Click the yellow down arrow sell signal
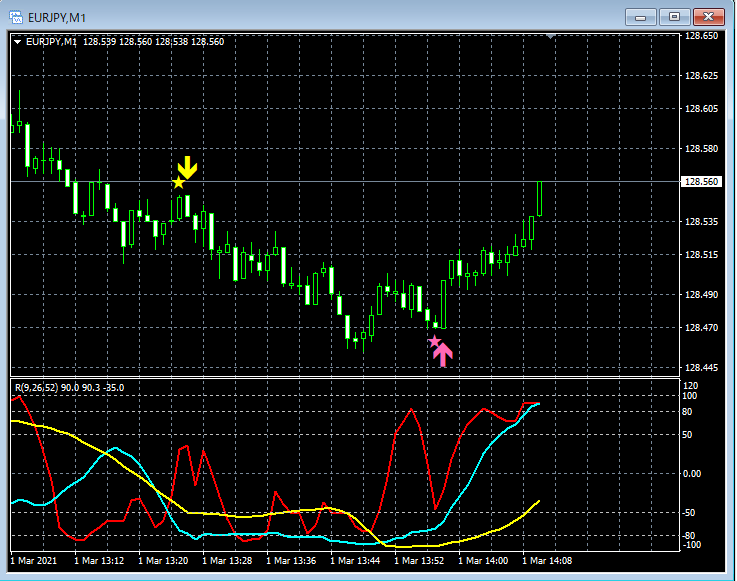This screenshot has height=581, width=737. pos(187,167)
